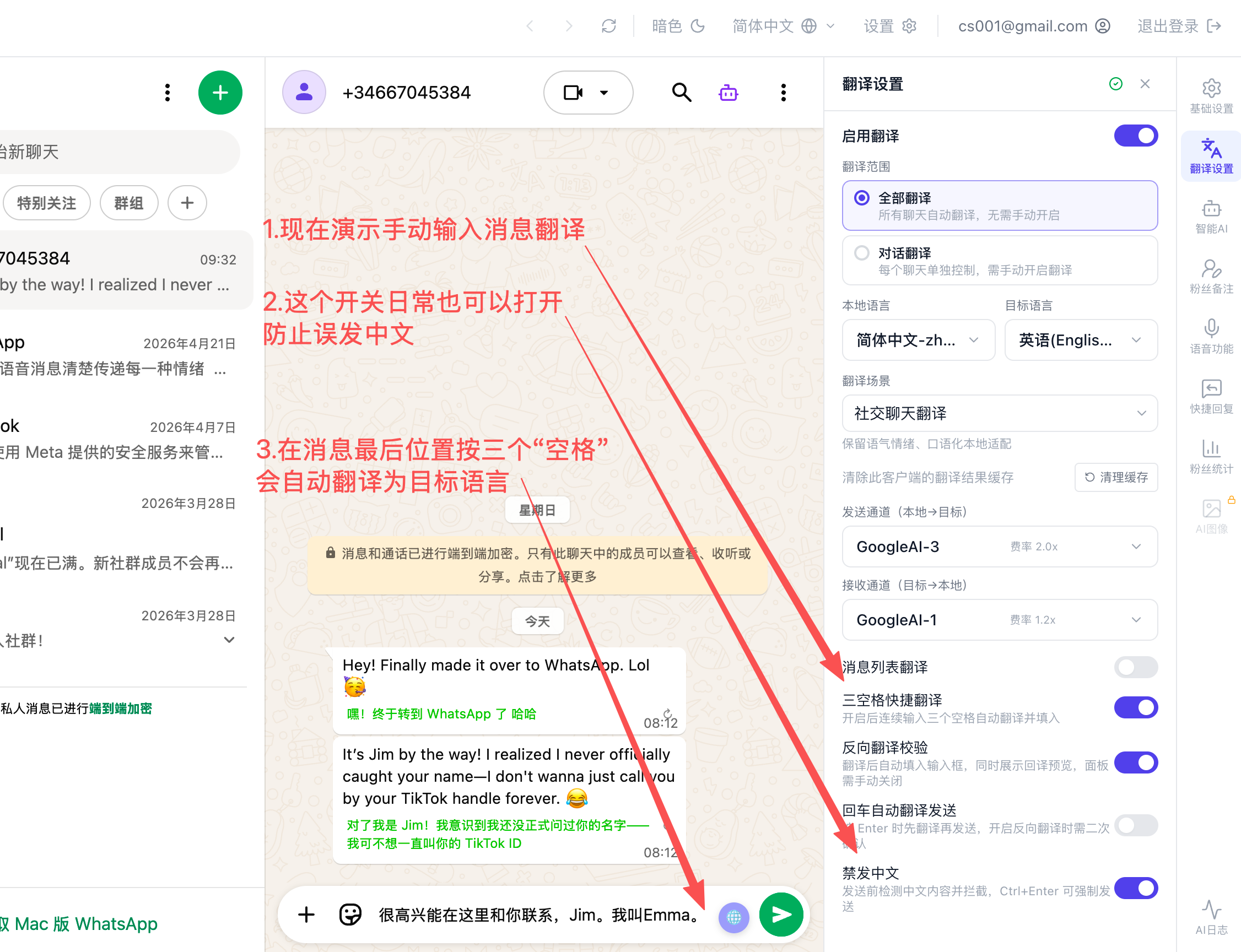Click the purple globe translate button
1241x952 pixels.
point(733,916)
